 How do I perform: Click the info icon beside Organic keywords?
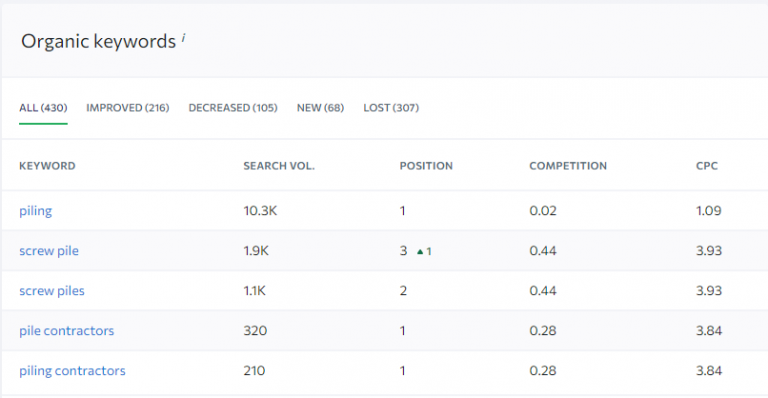click(183, 37)
